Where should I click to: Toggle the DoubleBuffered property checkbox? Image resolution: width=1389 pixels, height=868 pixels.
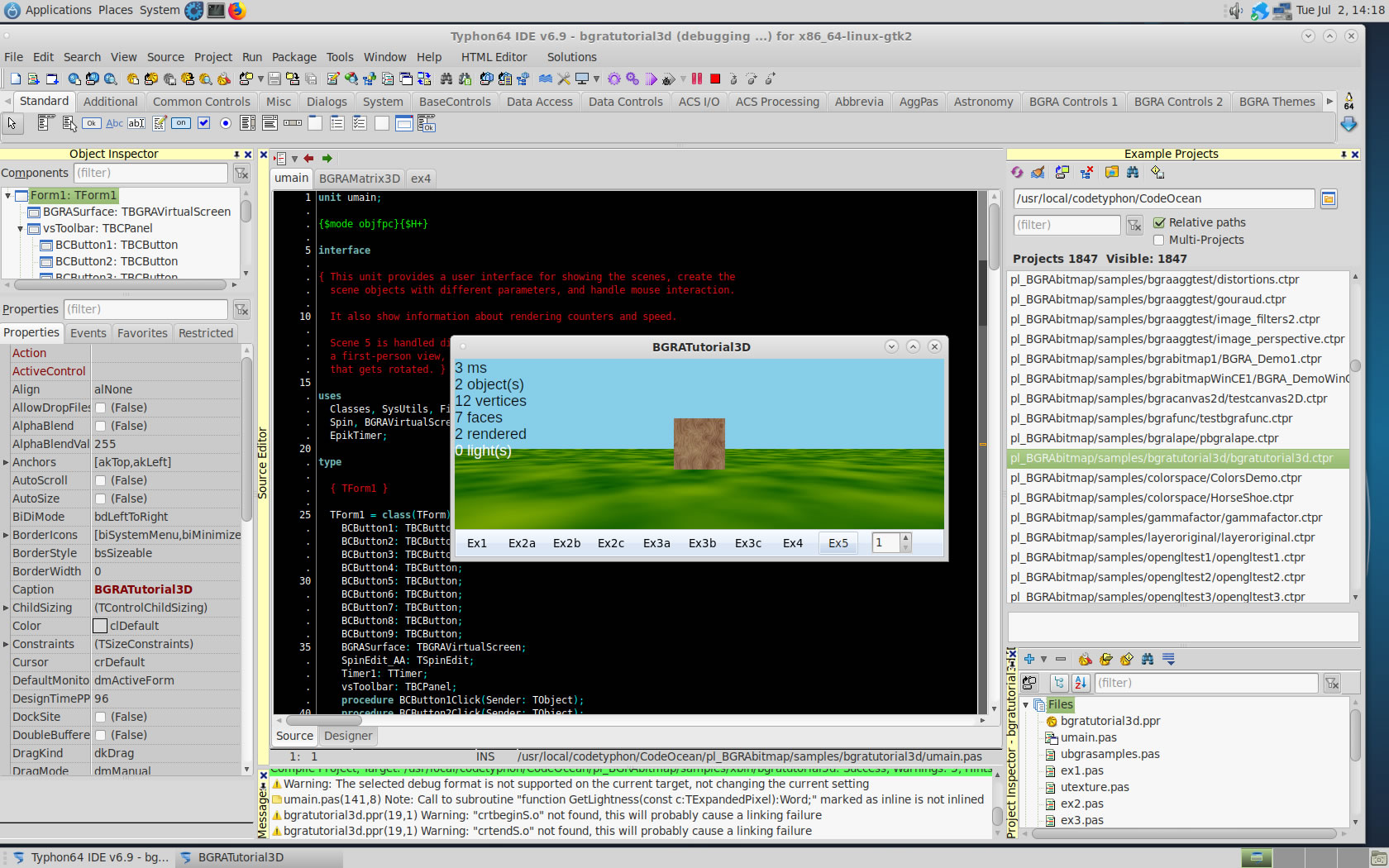[x=100, y=735]
